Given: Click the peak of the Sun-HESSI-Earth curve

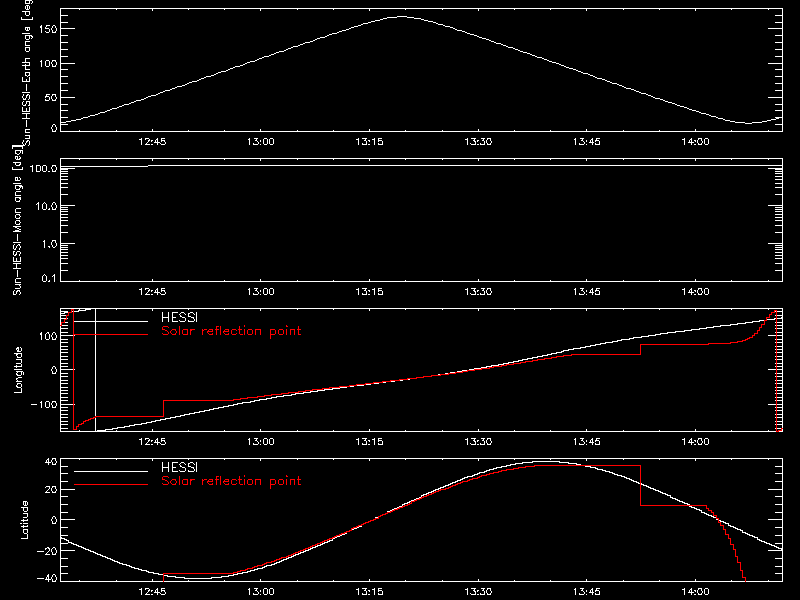Looking at the screenshot, I should 402,17.
